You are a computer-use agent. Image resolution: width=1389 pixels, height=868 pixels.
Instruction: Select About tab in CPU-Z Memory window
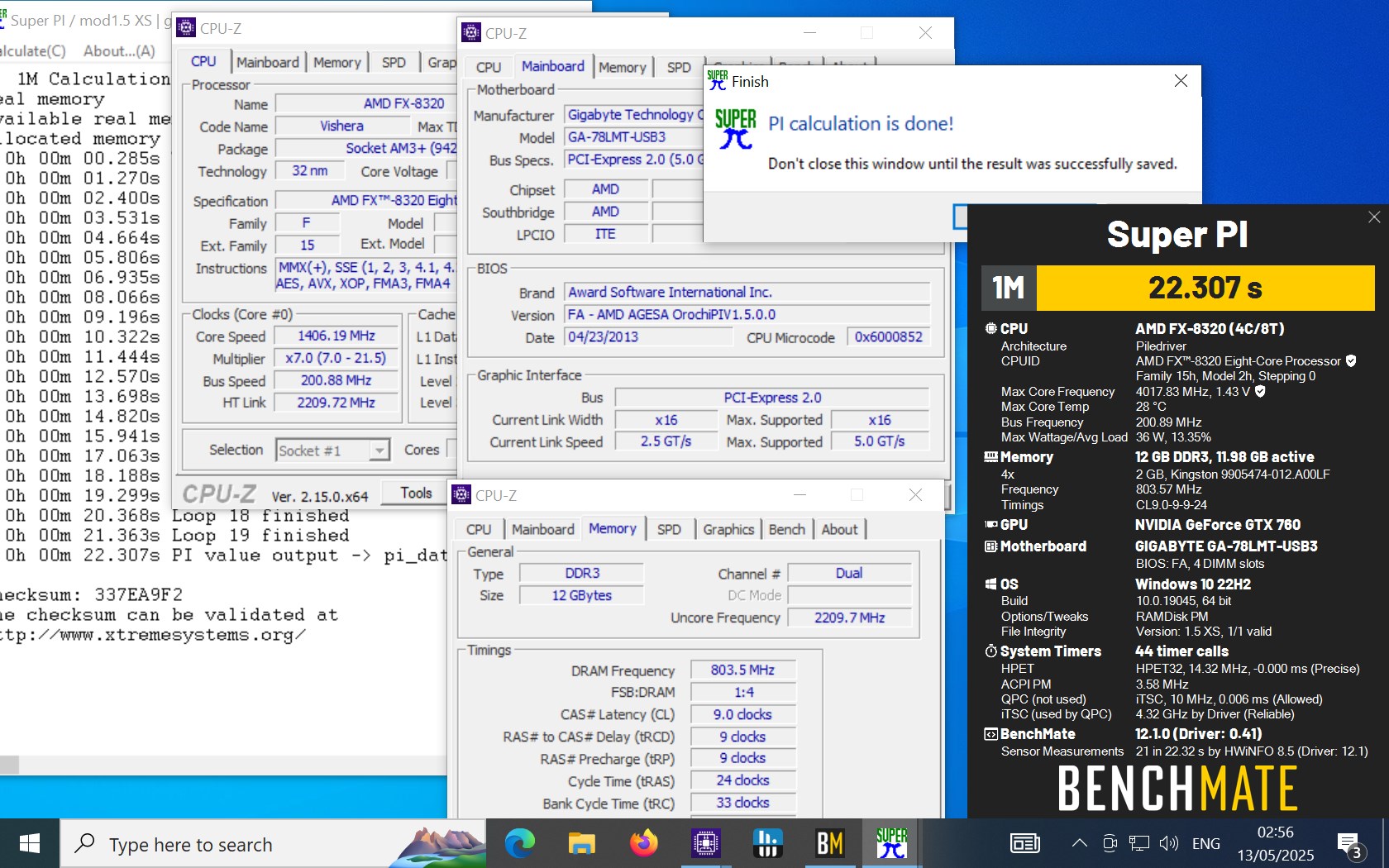tap(839, 529)
